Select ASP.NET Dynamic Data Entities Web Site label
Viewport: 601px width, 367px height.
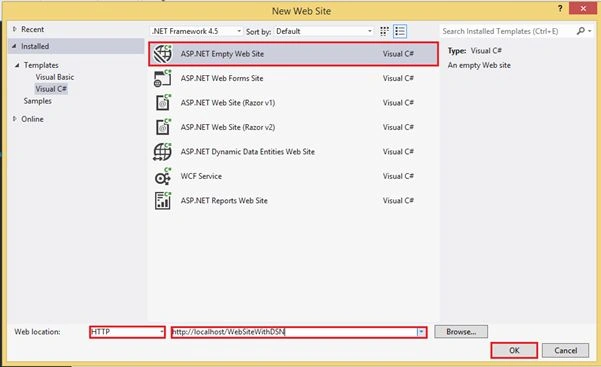248,152
